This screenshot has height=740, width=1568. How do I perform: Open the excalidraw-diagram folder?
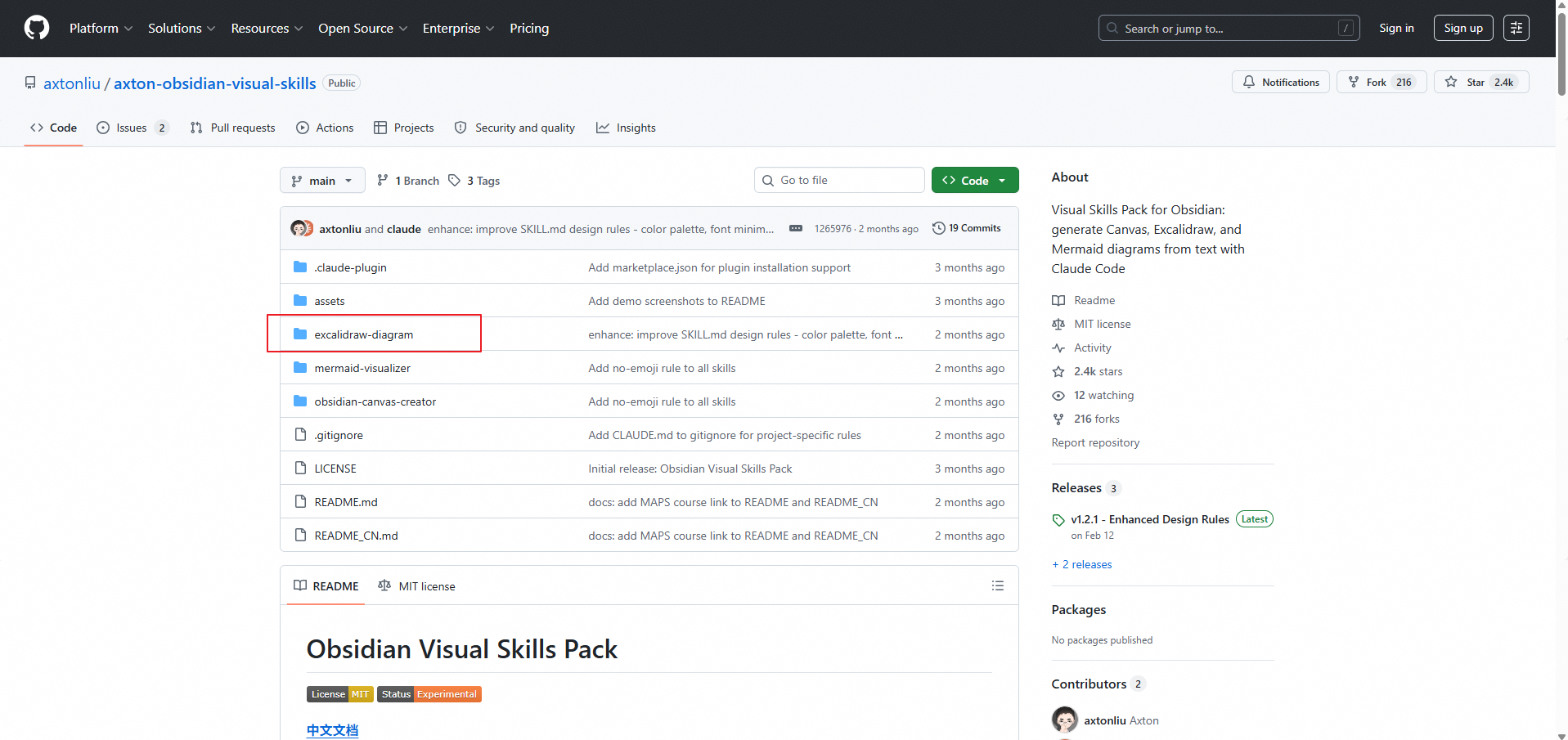[x=364, y=334]
